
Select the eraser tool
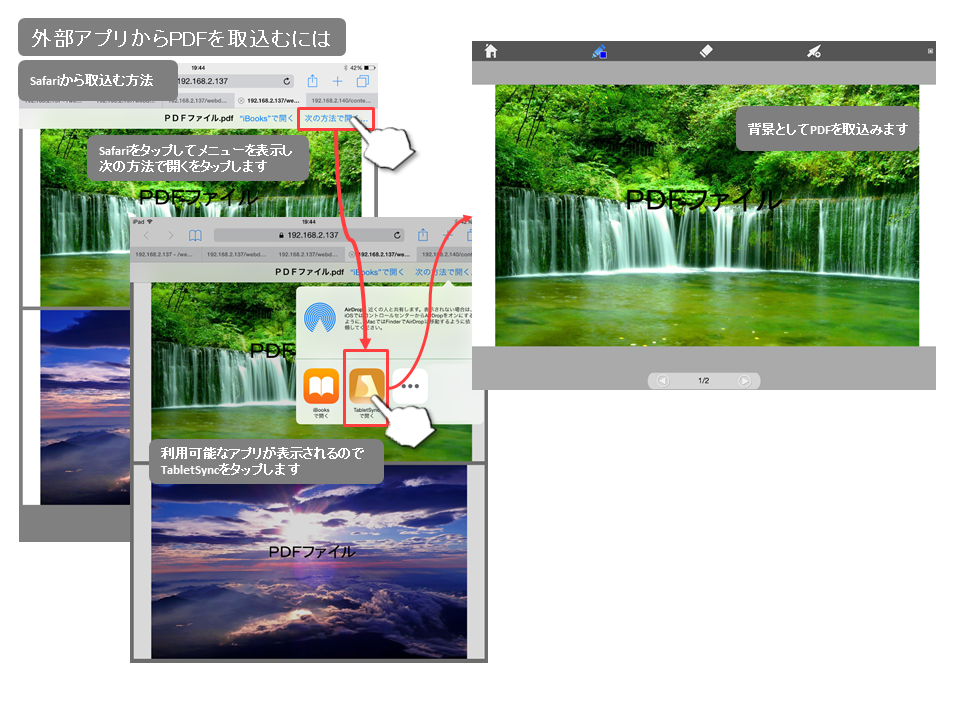[x=707, y=51]
